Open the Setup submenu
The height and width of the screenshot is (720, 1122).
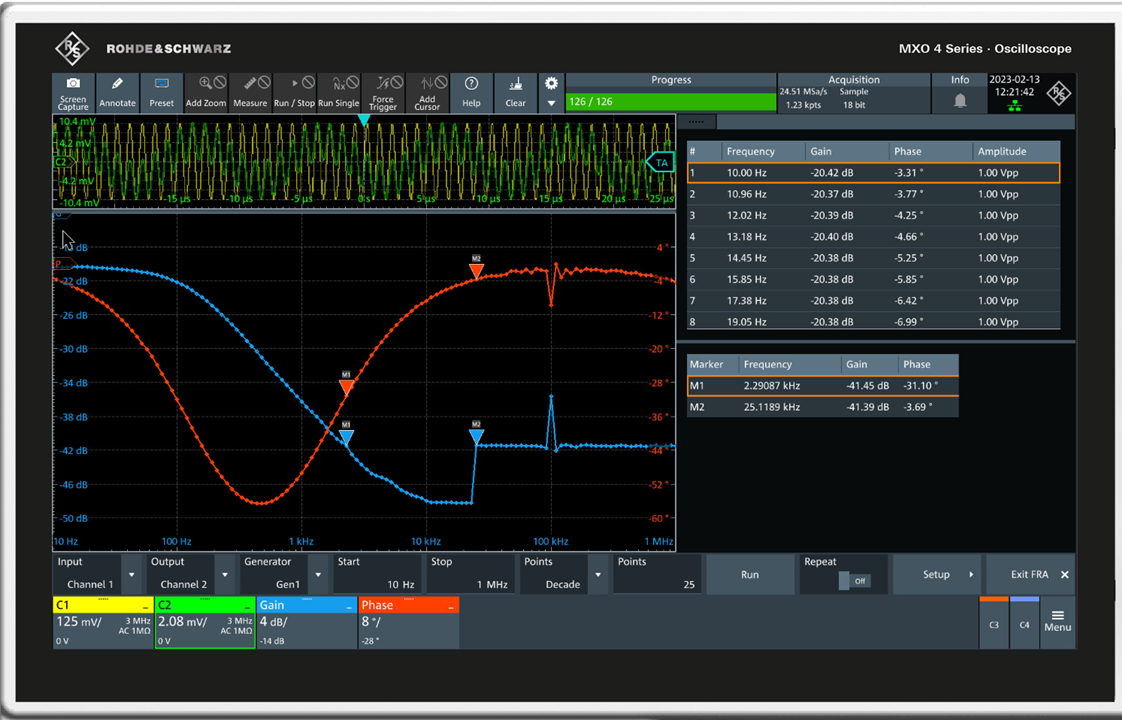(x=942, y=575)
